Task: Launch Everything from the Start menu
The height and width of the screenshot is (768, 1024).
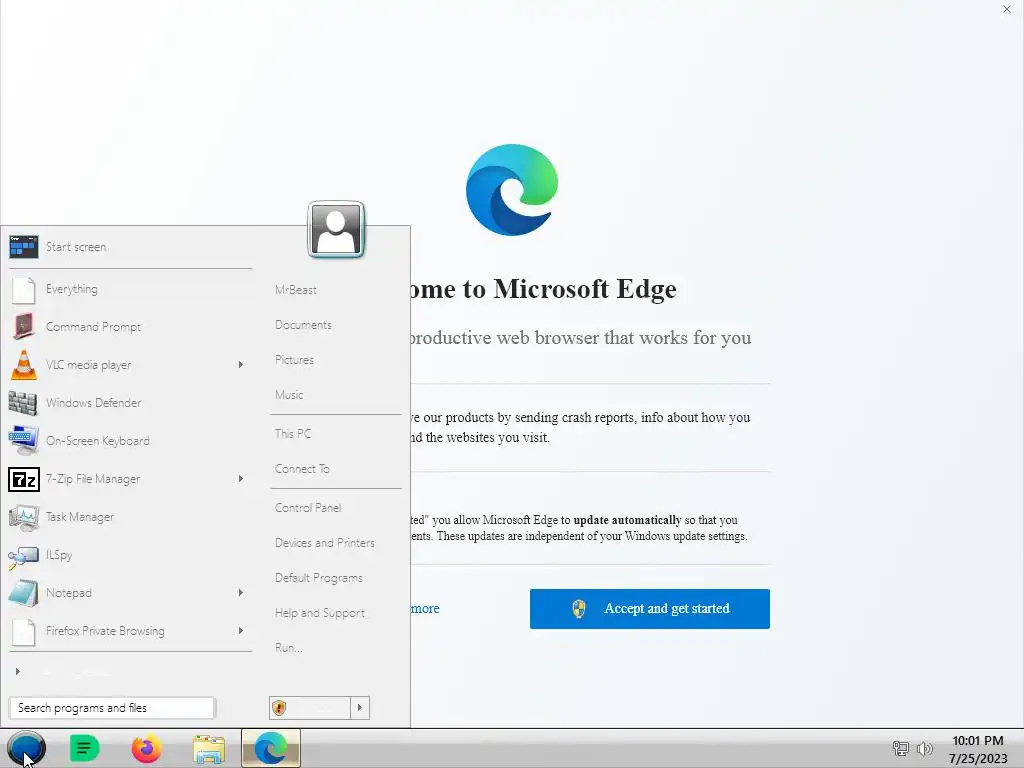Action: point(72,289)
